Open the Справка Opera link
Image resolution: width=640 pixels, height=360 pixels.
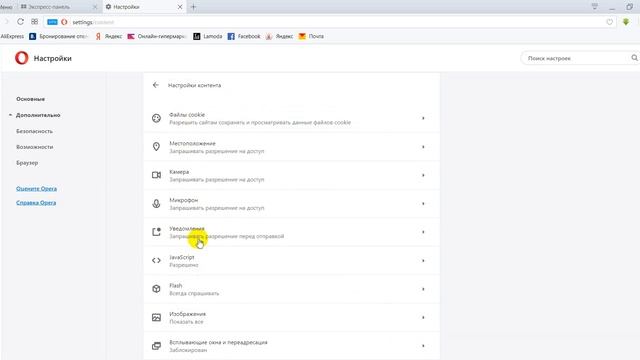pos(36,202)
